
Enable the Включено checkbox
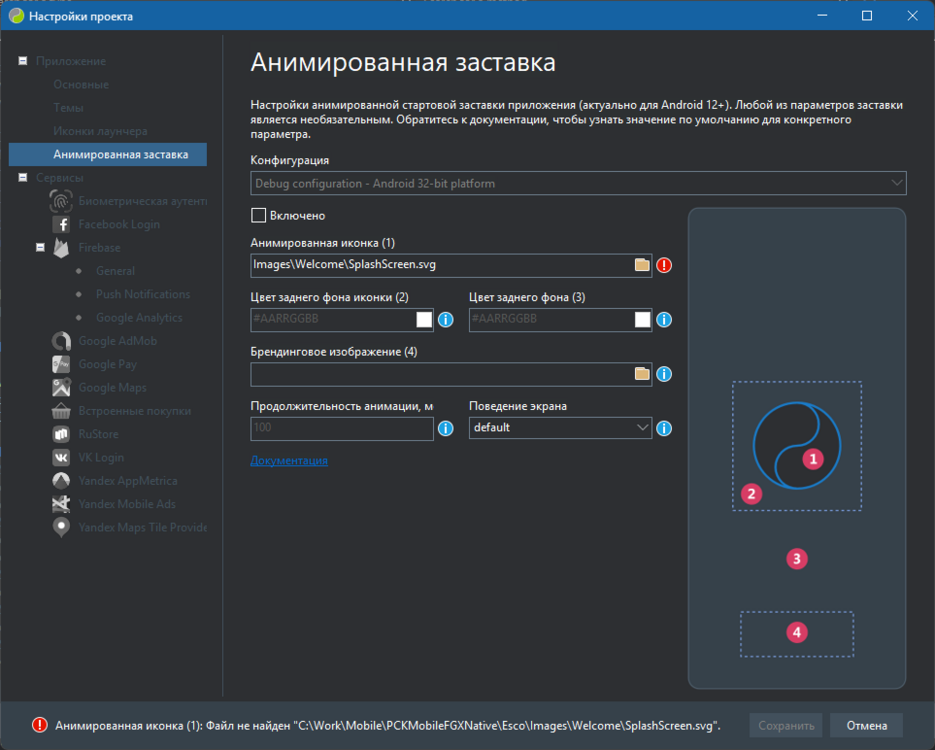258,215
